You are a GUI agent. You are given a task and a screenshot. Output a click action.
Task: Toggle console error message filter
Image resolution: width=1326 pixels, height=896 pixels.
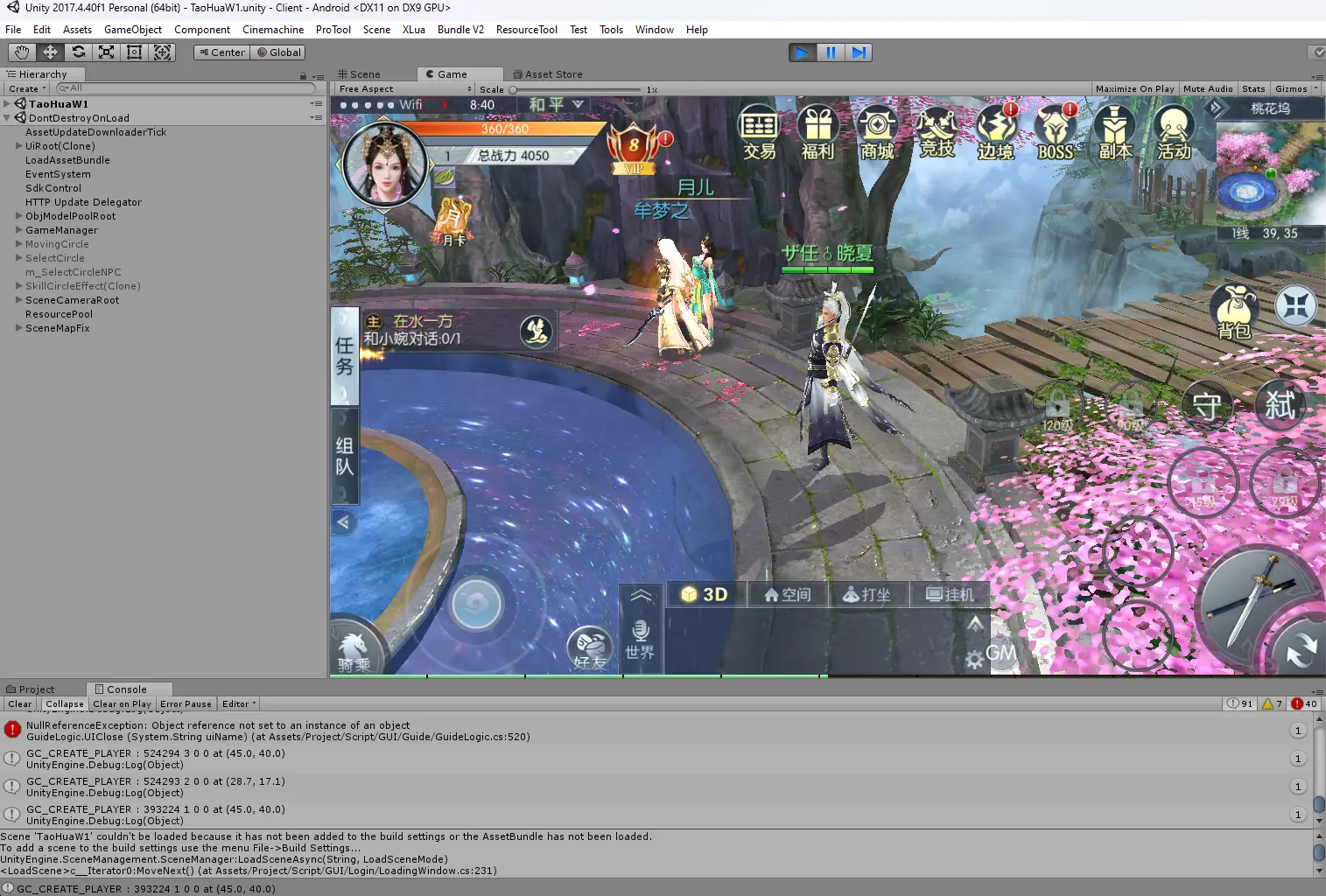tap(1304, 703)
